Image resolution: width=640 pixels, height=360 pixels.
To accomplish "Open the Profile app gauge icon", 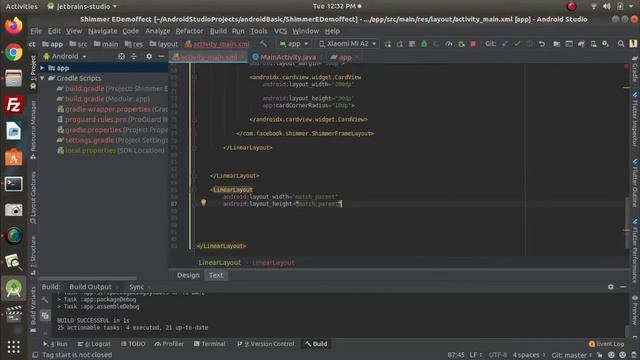I will click(449, 44).
